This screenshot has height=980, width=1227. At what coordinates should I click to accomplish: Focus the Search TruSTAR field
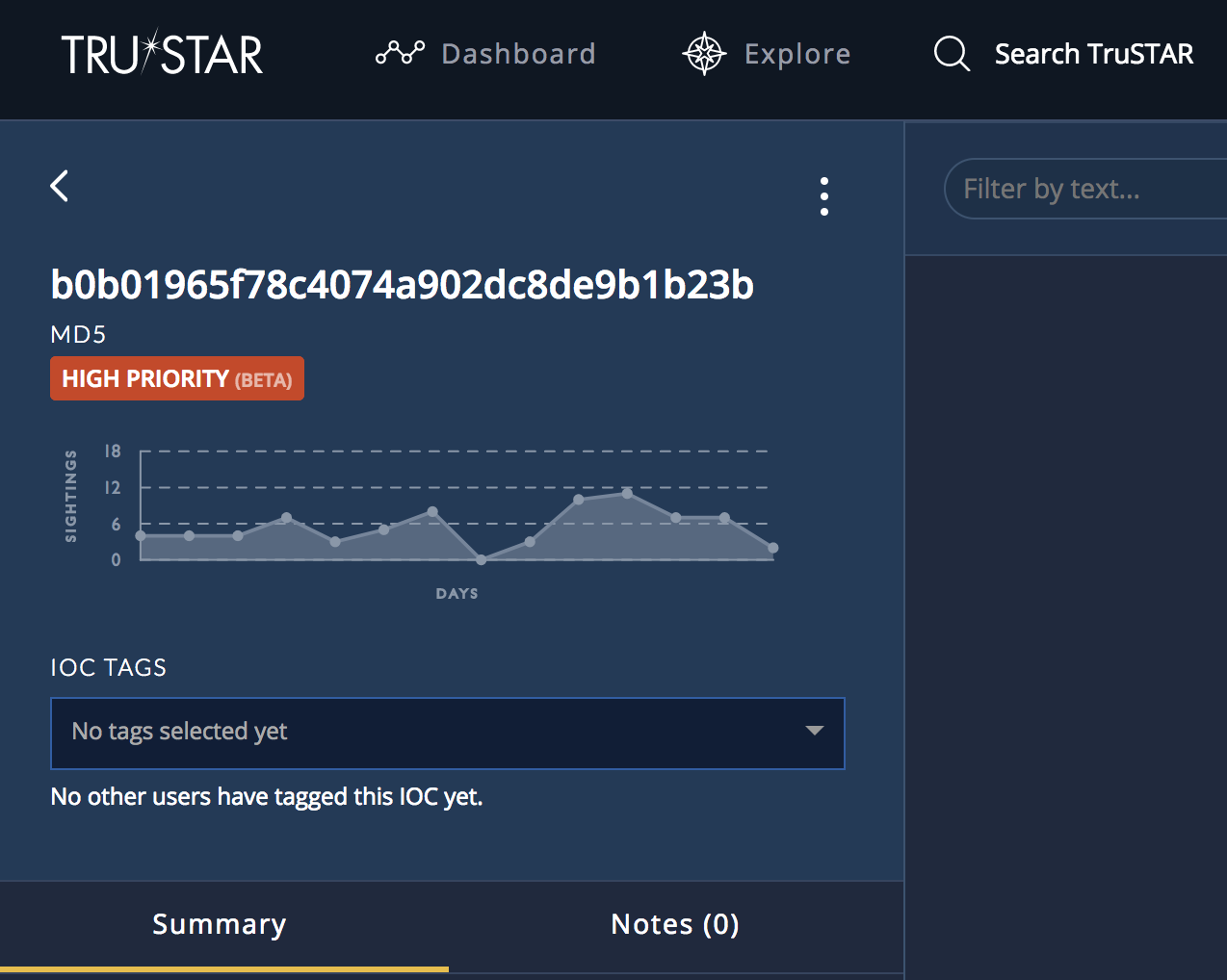coord(1093,54)
